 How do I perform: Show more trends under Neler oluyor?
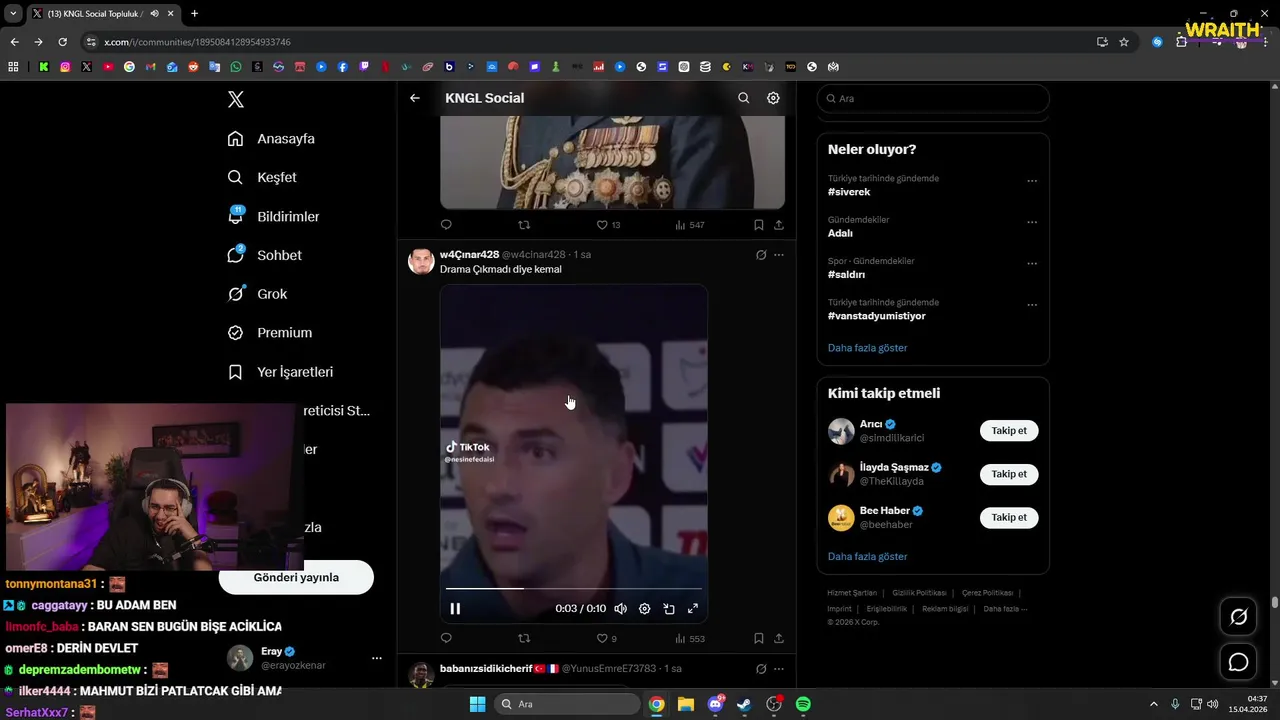pyautogui.click(x=867, y=348)
